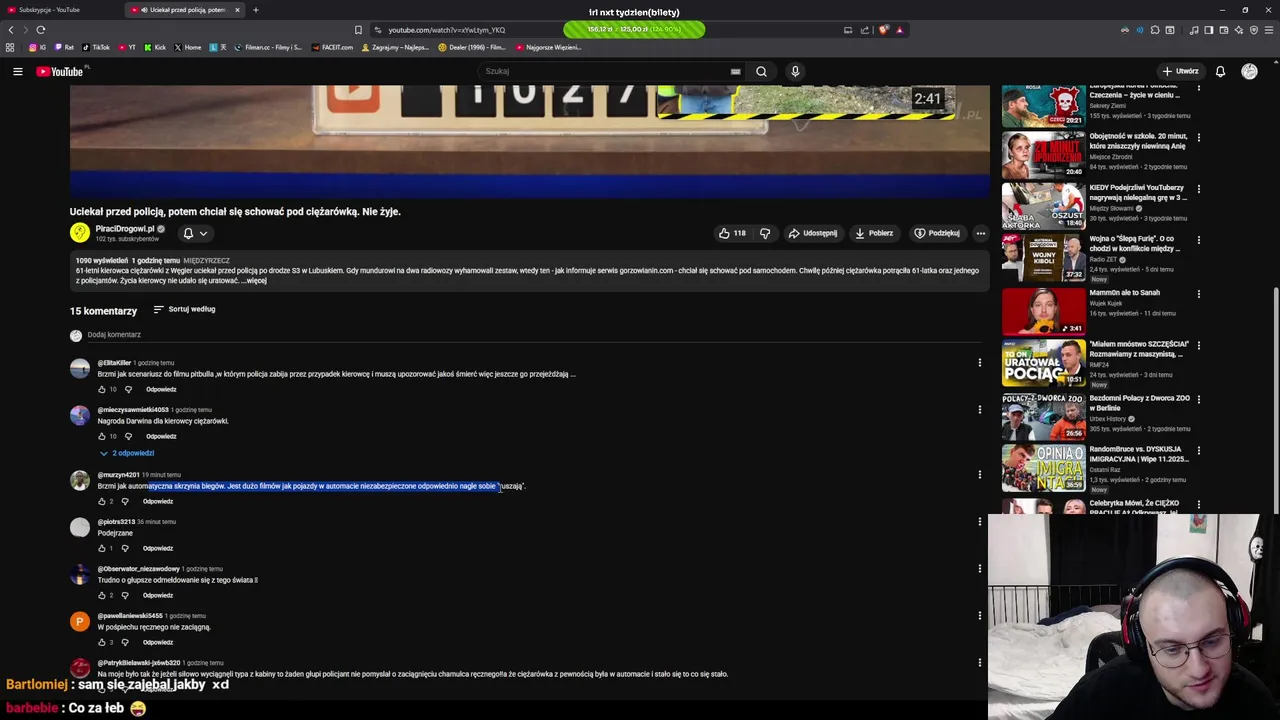Open options for Wojna o Ślepą Furię video
Screen dimensions: 1280x720
(1198, 240)
